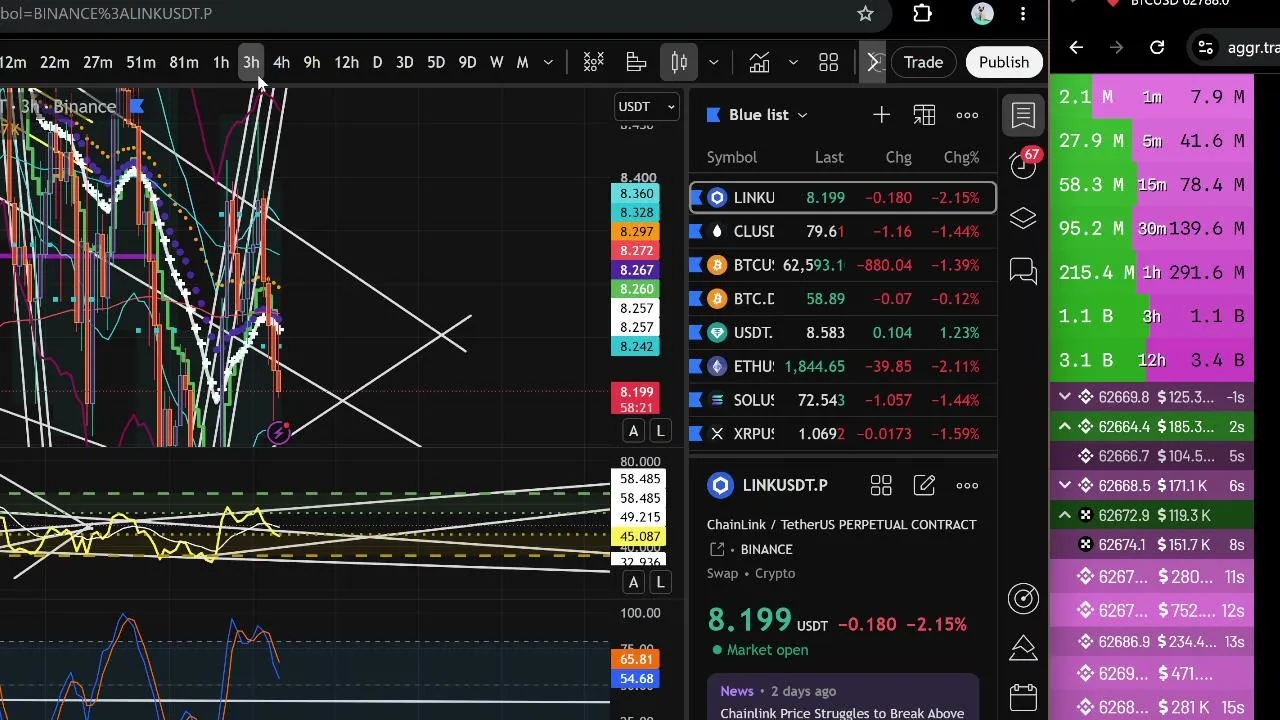
Task: Open the Chrome three-dot menu
Action: coord(1023,14)
